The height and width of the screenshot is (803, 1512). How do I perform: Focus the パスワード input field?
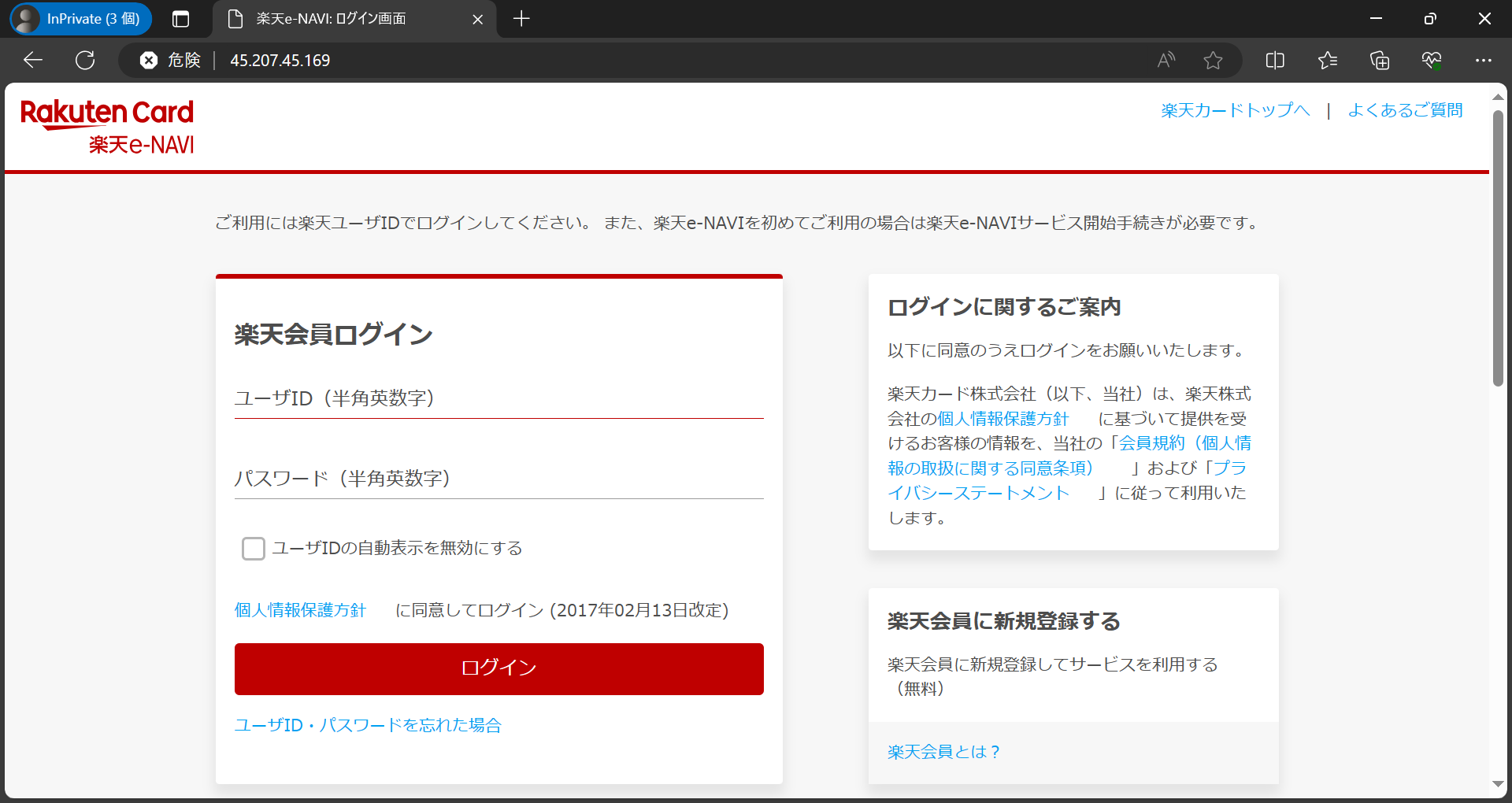coord(499,479)
